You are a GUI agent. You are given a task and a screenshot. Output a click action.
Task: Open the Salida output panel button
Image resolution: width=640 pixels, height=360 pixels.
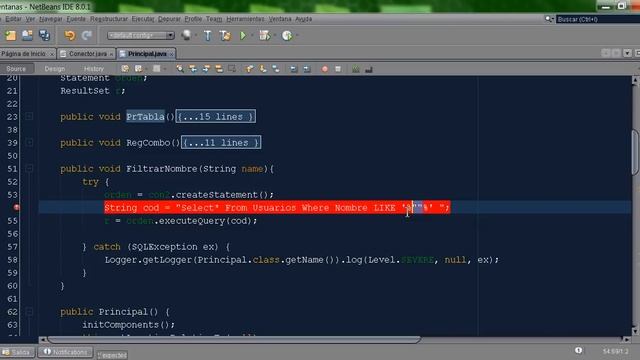17,352
